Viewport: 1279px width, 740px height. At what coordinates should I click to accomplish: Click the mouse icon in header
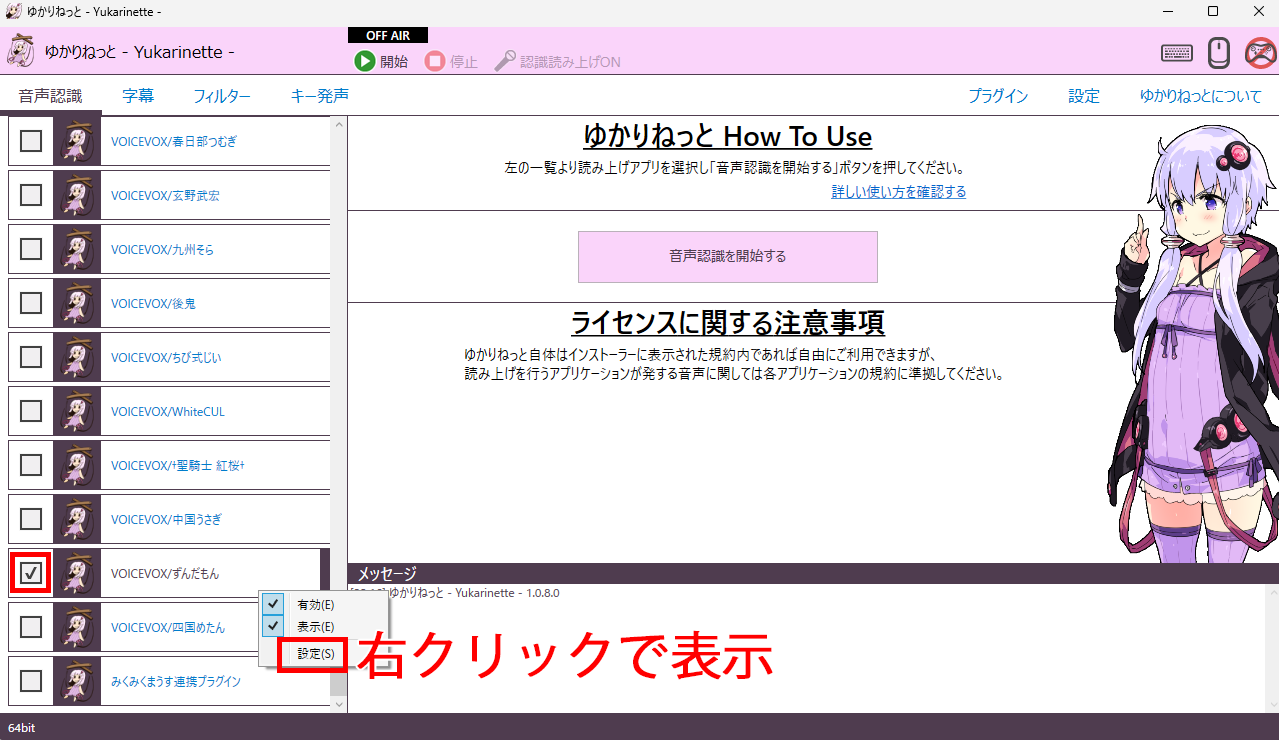[x=1218, y=52]
